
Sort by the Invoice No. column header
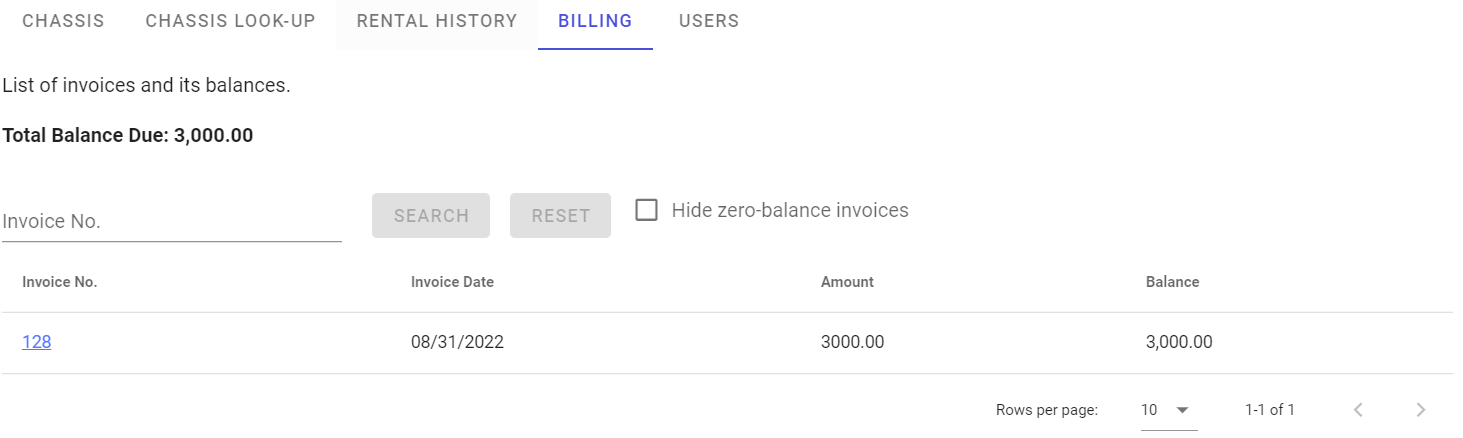point(60,282)
